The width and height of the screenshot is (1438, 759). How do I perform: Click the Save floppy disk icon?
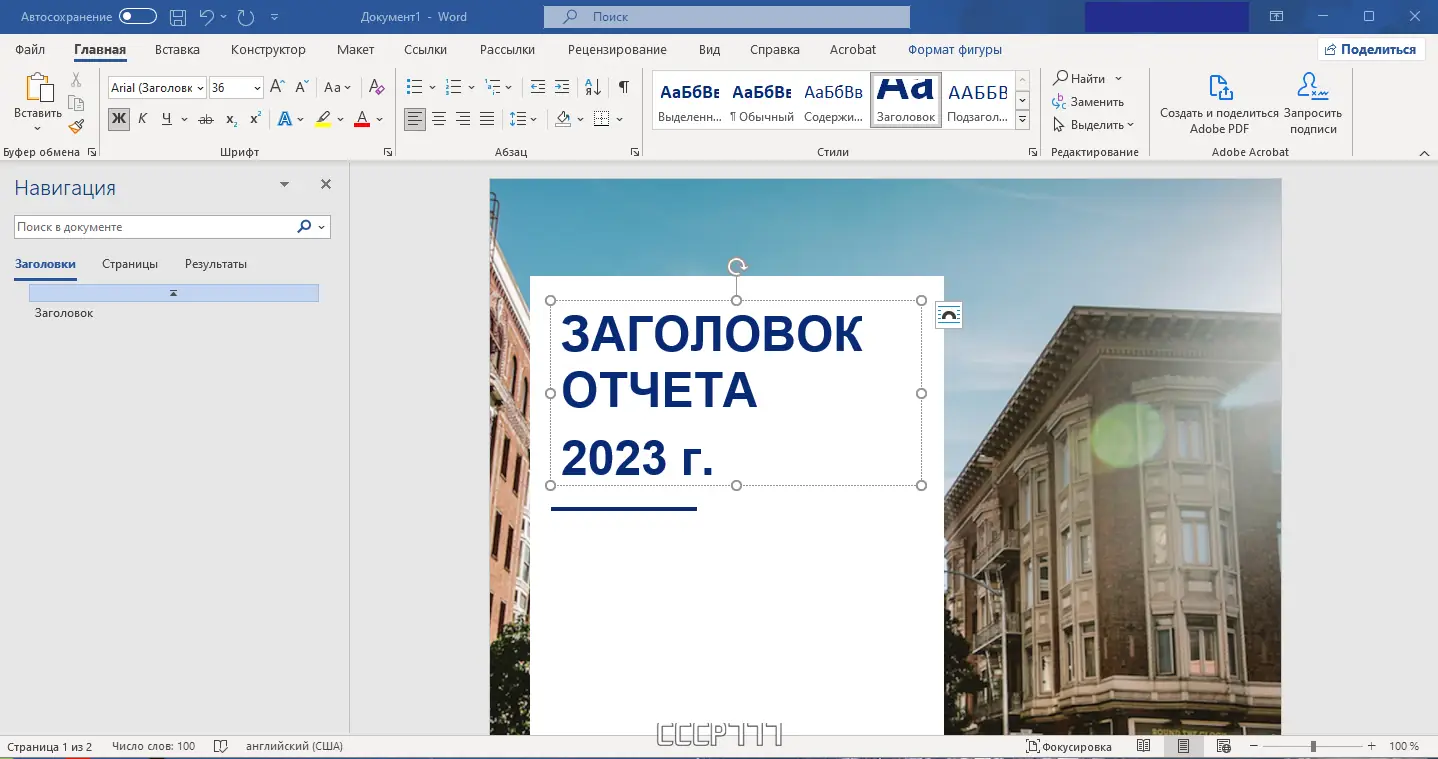tap(177, 17)
